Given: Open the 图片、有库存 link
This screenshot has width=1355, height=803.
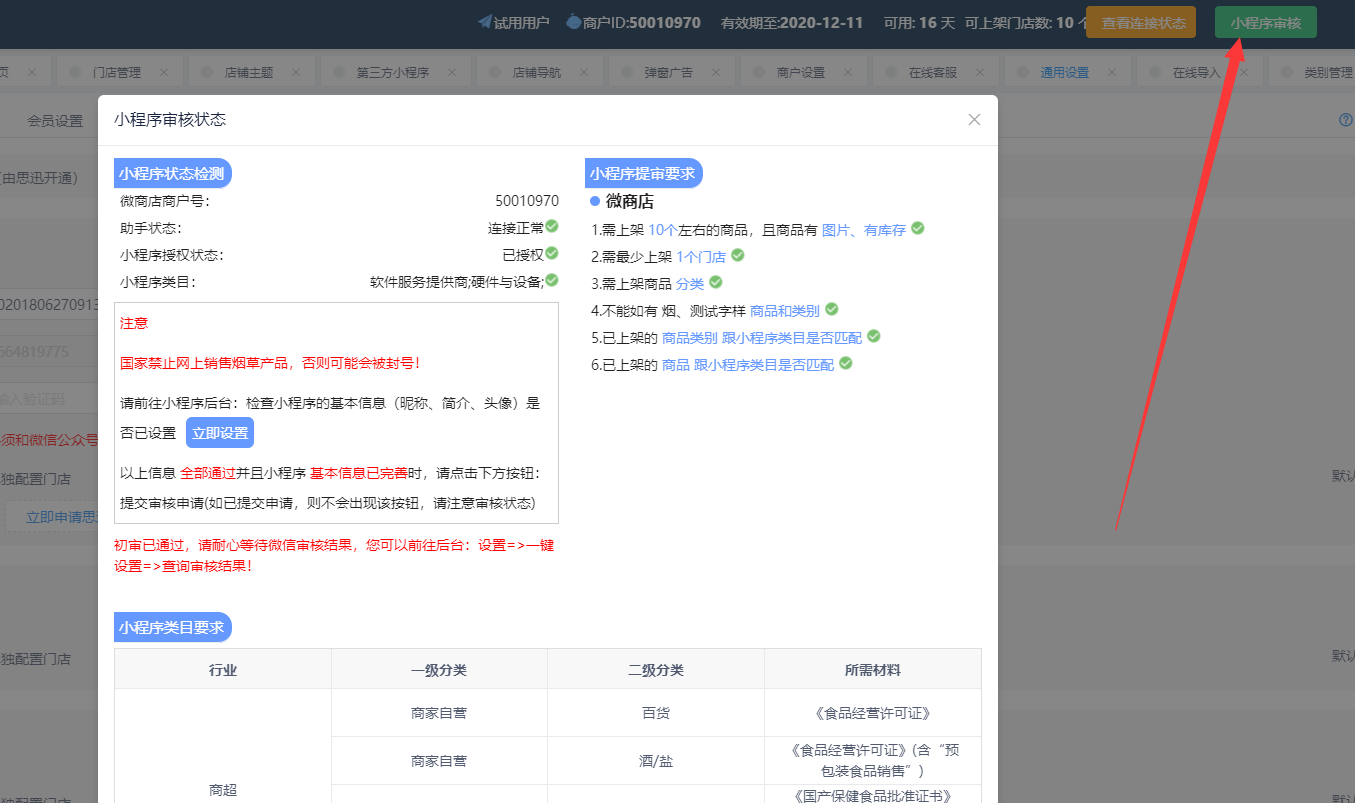Looking at the screenshot, I should (x=863, y=230).
